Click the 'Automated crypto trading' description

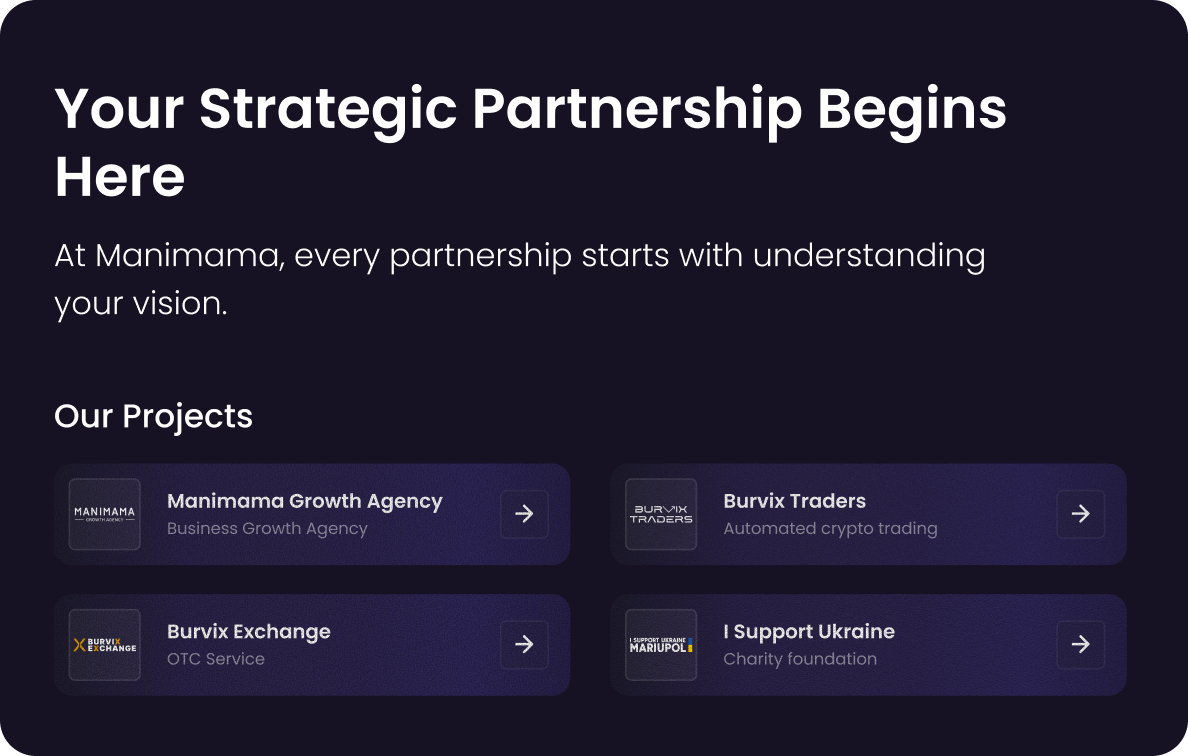point(830,528)
